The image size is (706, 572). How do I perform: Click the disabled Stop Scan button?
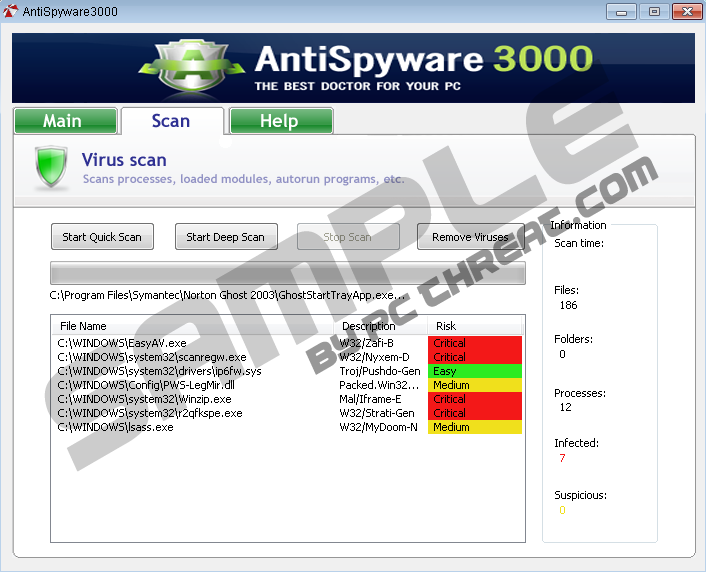pos(348,236)
